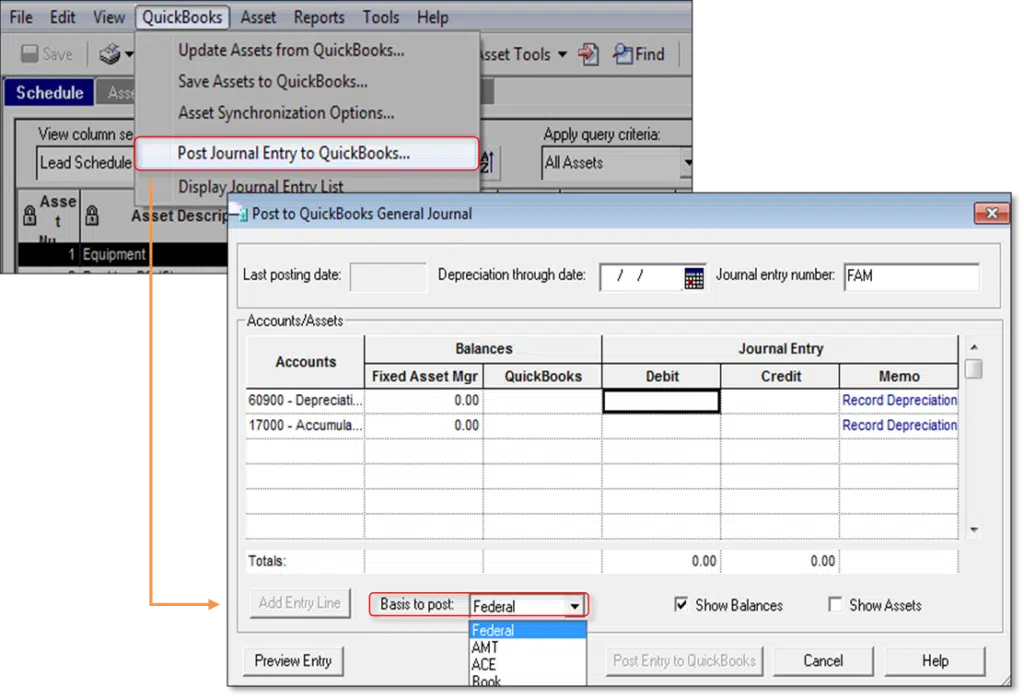The height and width of the screenshot is (699, 1024).
Task: Open the File menu
Action: (21, 17)
